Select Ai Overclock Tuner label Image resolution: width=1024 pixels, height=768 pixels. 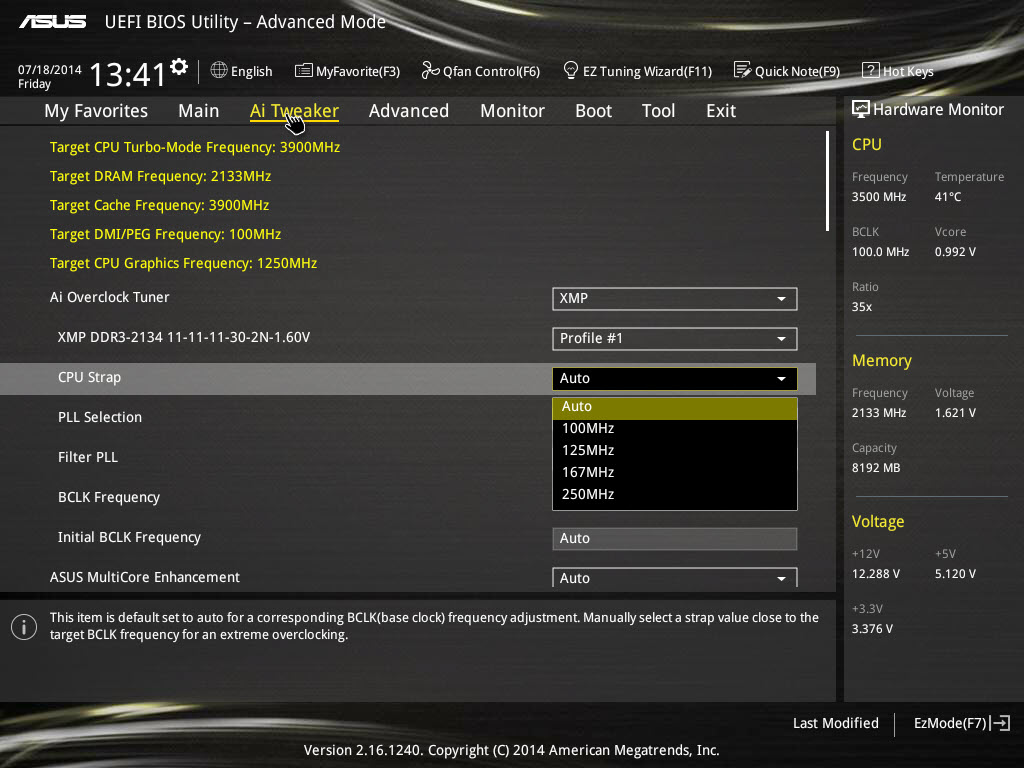pos(110,297)
